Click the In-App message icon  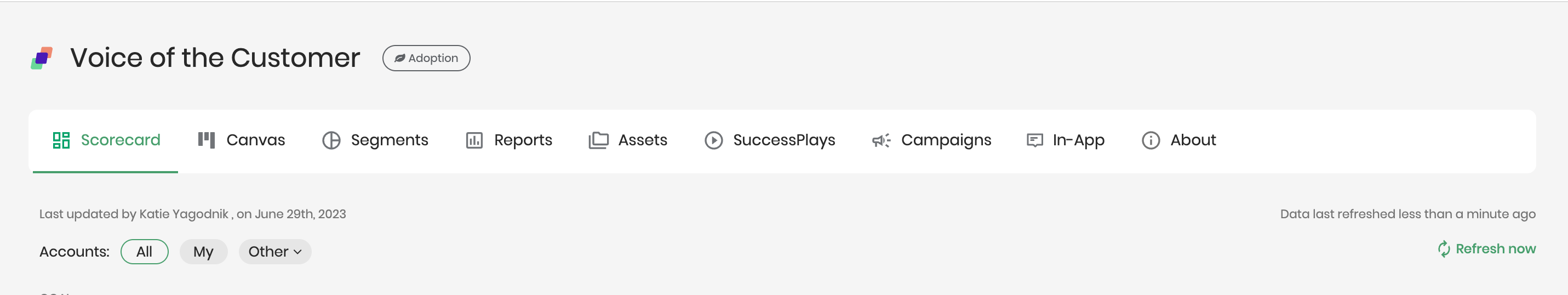click(x=1035, y=140)
